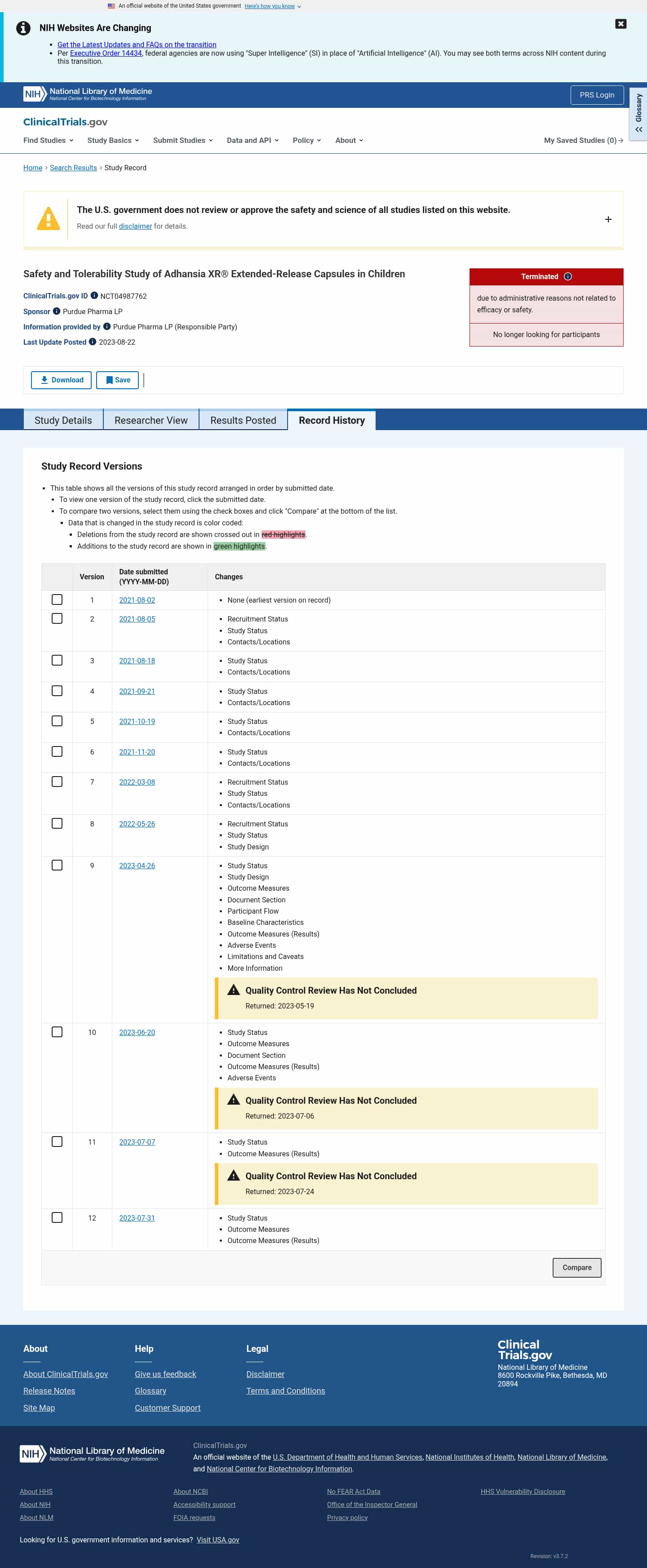
Task: Open Give us feedback footer link
Action: (165, 1374)
